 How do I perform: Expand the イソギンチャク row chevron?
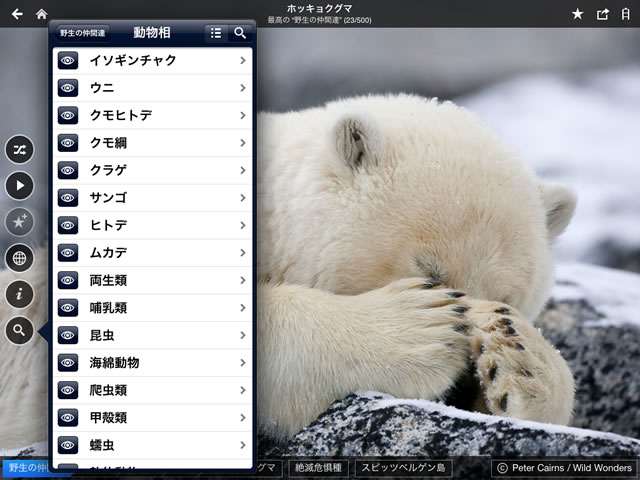click(x=243, y=60)
